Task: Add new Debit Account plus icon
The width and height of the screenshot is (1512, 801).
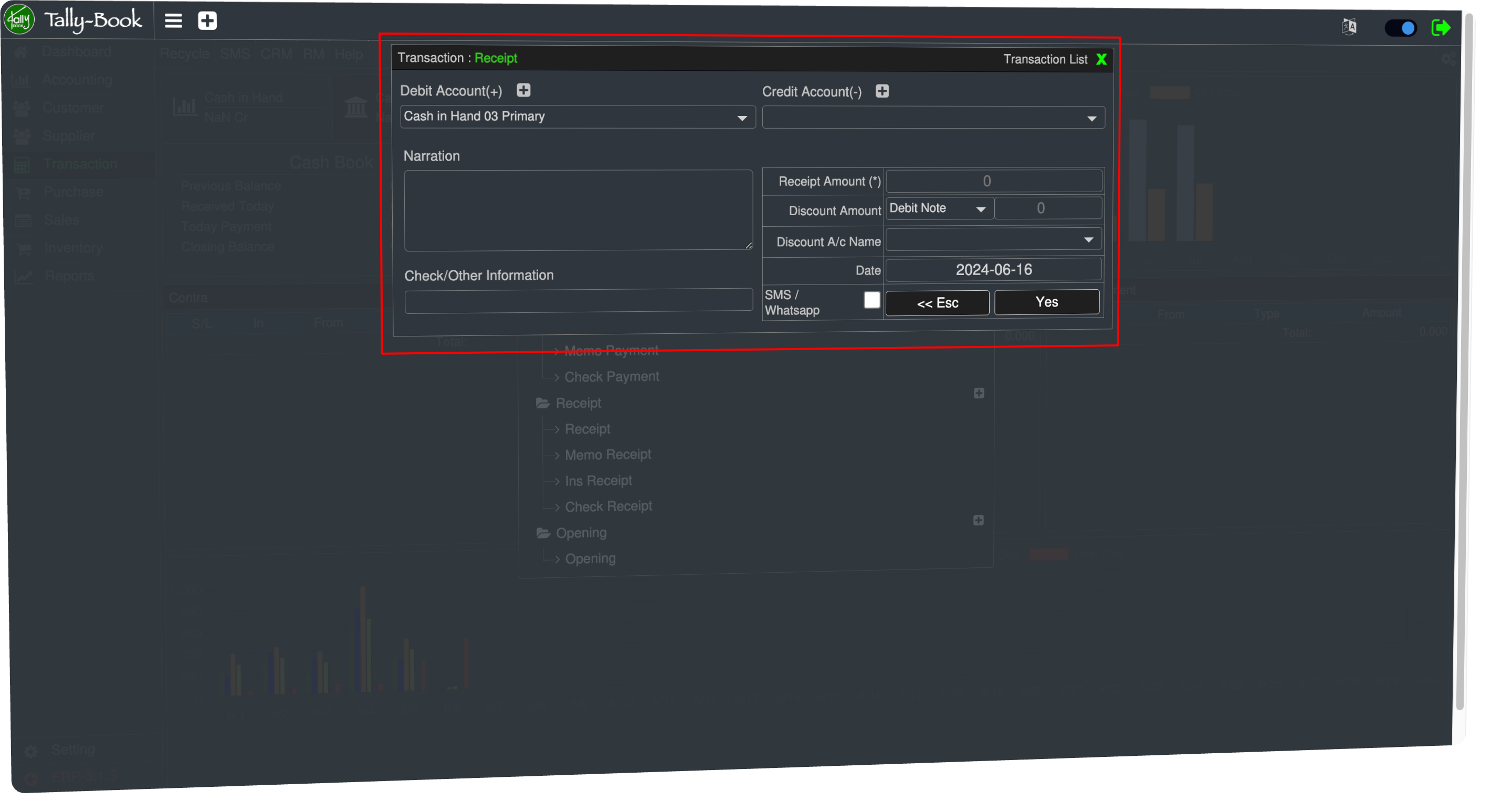Action: pyautogui.click(x=523, y=90)
